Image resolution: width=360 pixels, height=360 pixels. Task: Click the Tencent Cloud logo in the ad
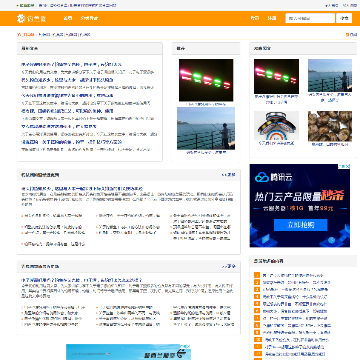(274, 177)
